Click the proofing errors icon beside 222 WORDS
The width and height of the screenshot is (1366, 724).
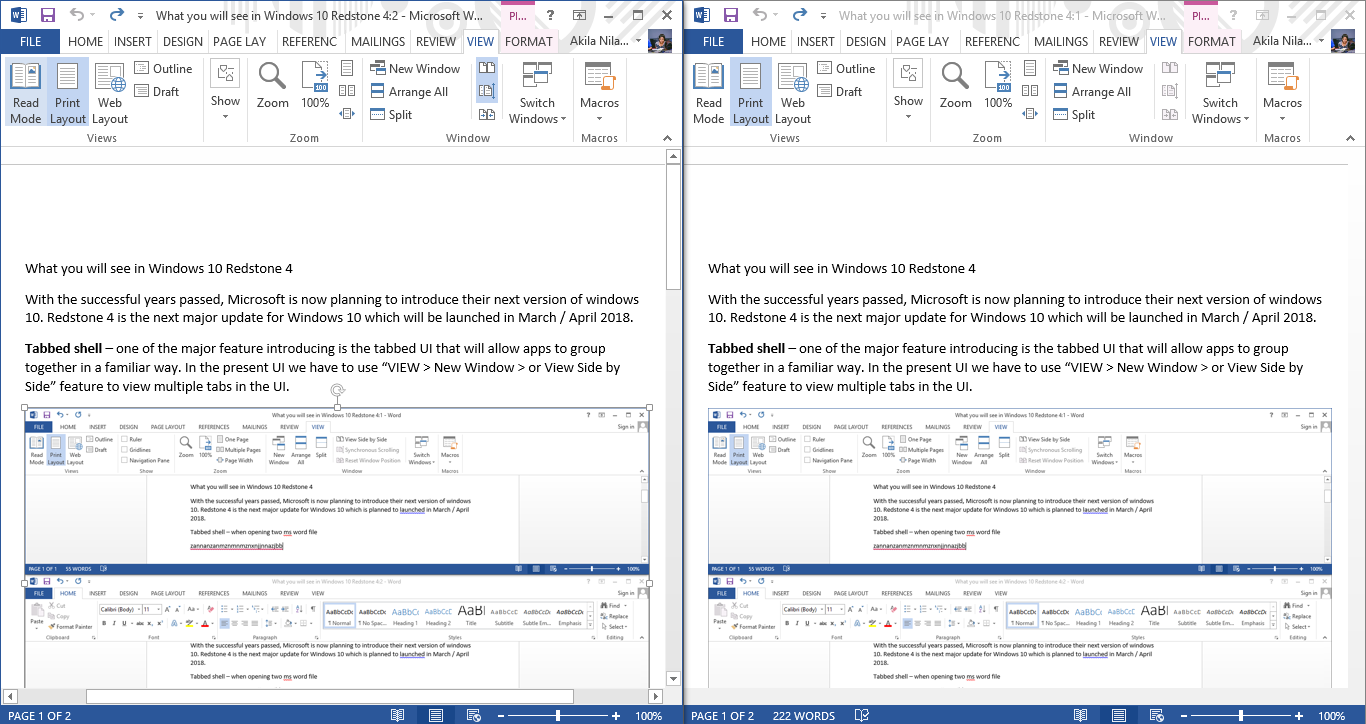click(x=857, y=716)
